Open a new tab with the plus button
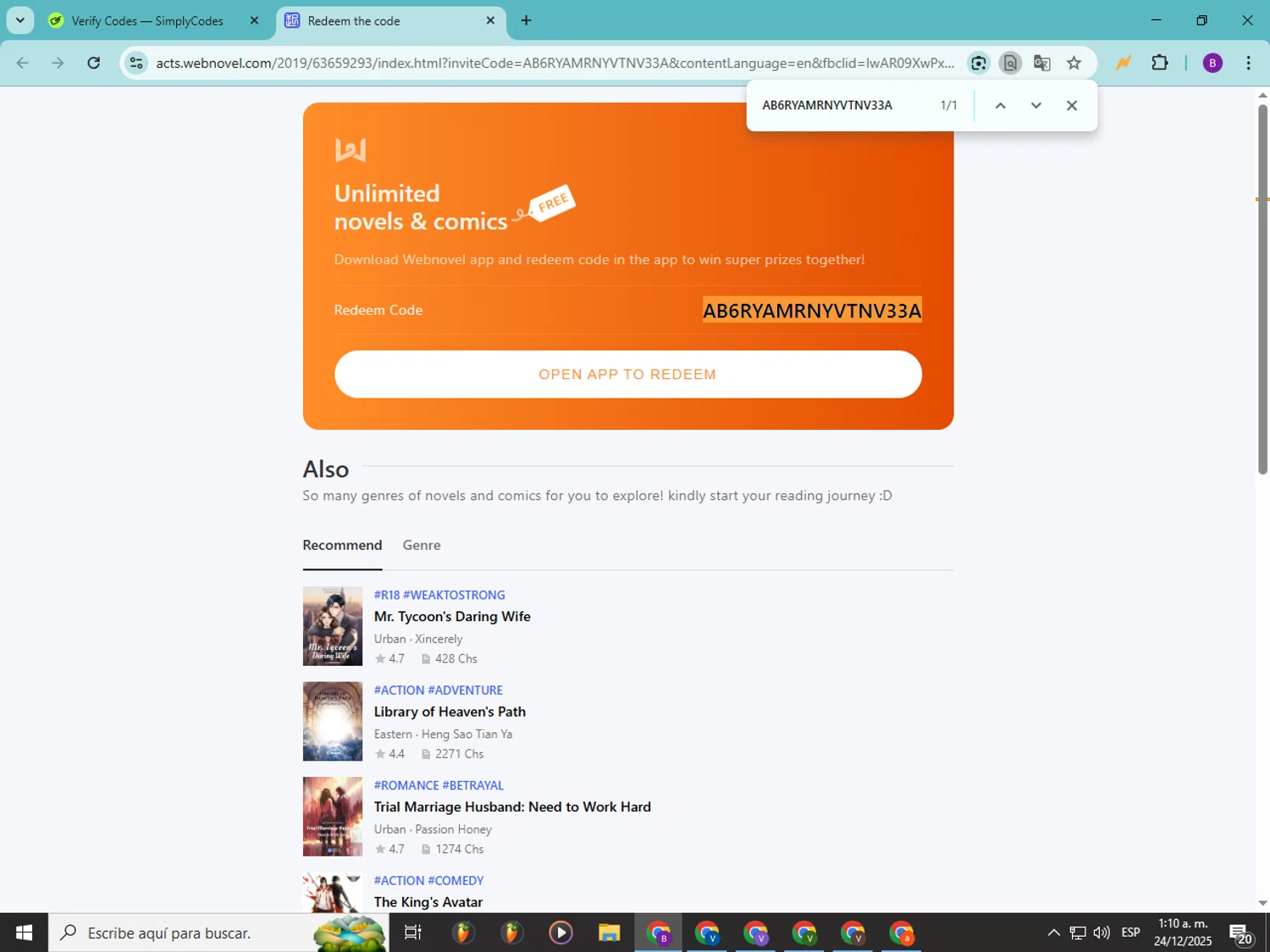This screenshot has width=1270, height=952. click(x=526, y=20)
